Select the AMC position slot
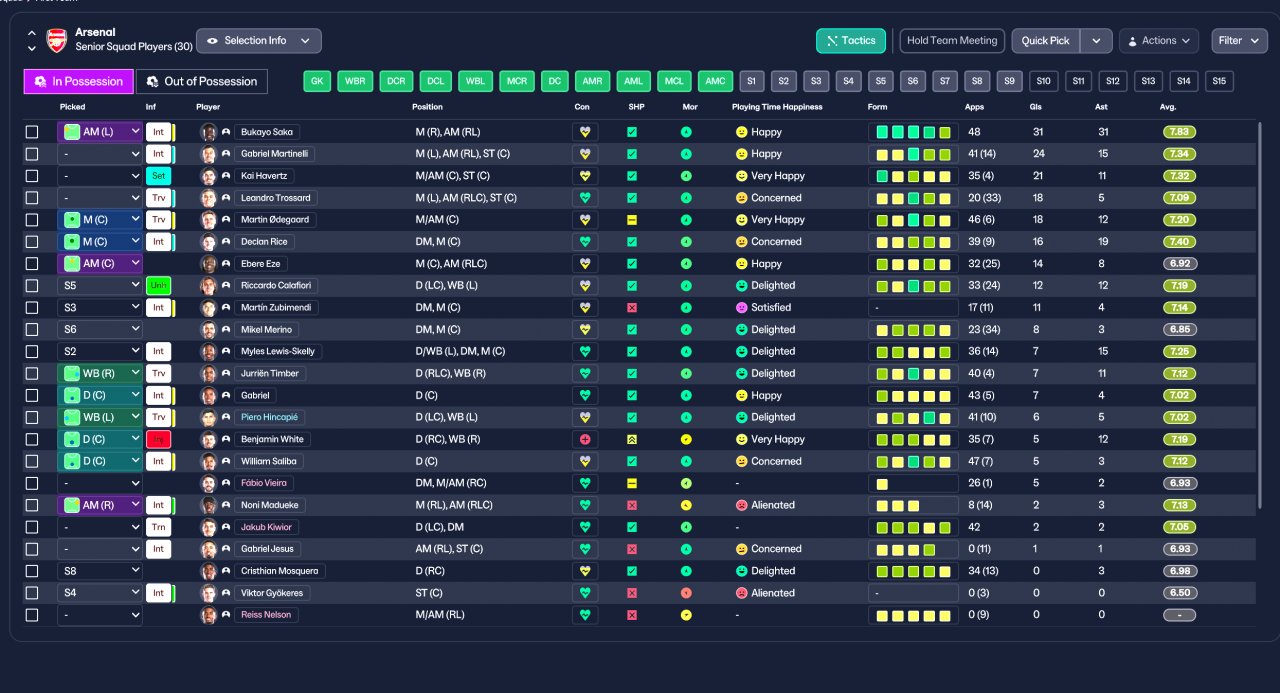The height and width of the screenshot is (693, 1280). pyautogui.click(x=715, y=81)
